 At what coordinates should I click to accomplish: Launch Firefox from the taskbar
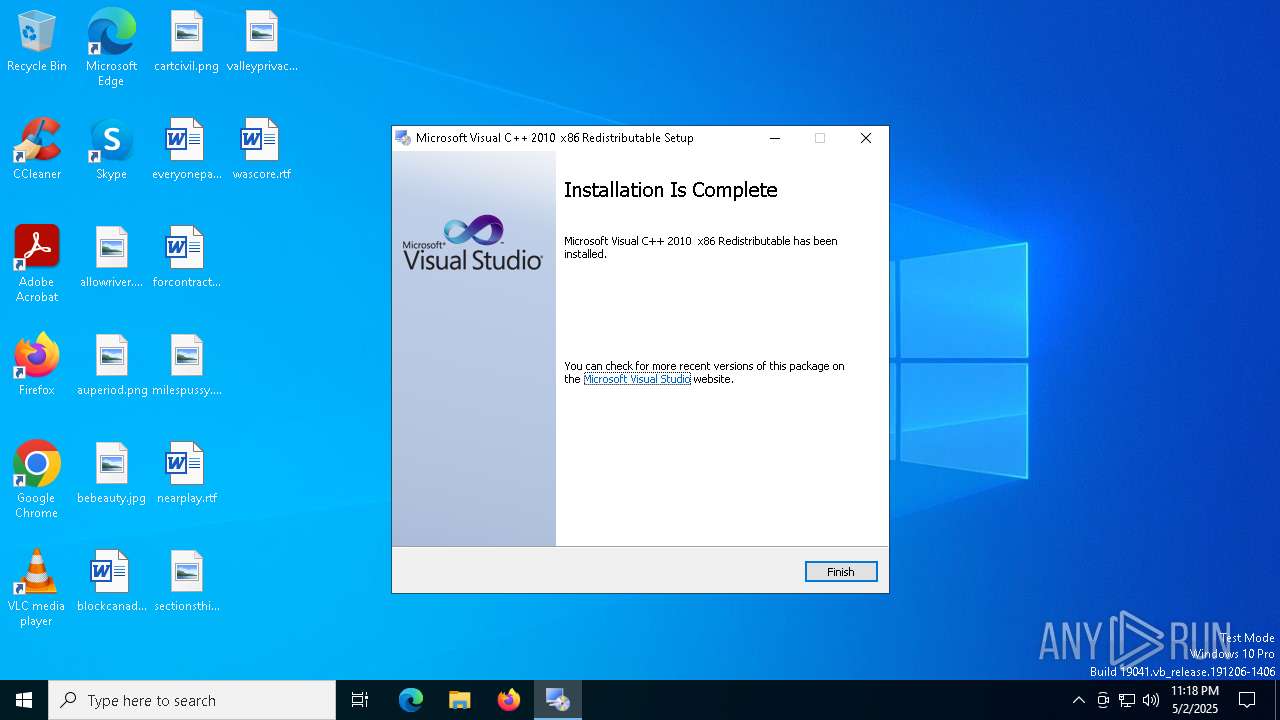509,700
